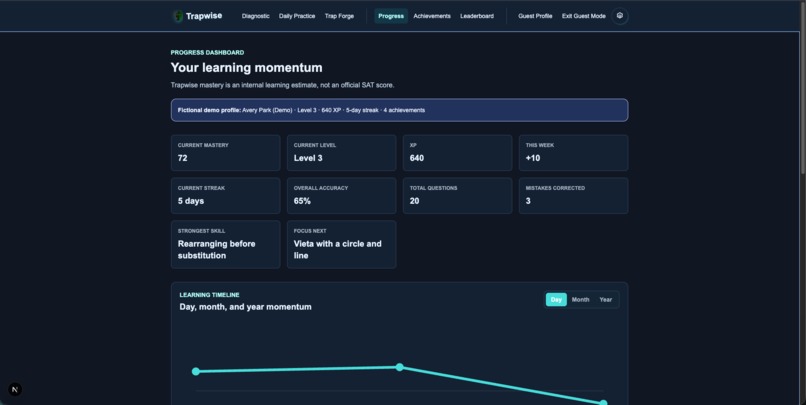Click the Focus Next card
Screen dimensions: 806x405
tap(341, 245)
